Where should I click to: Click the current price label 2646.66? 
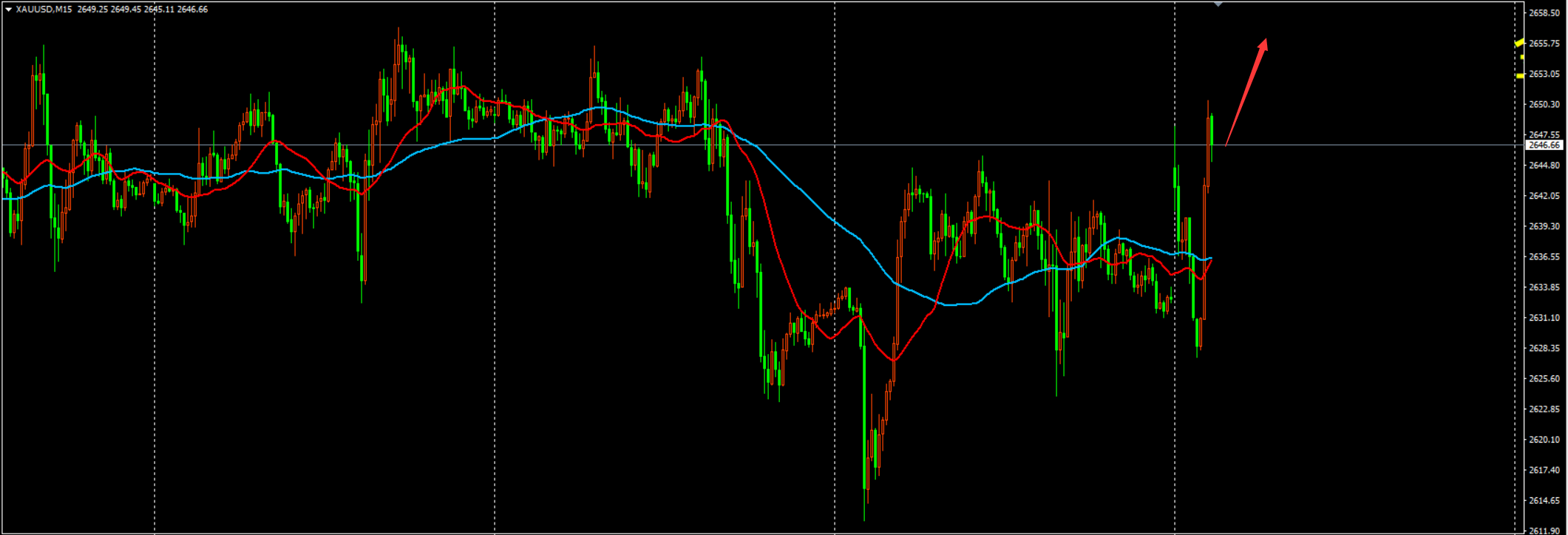pyautogui.click(x=1544, y=146)
